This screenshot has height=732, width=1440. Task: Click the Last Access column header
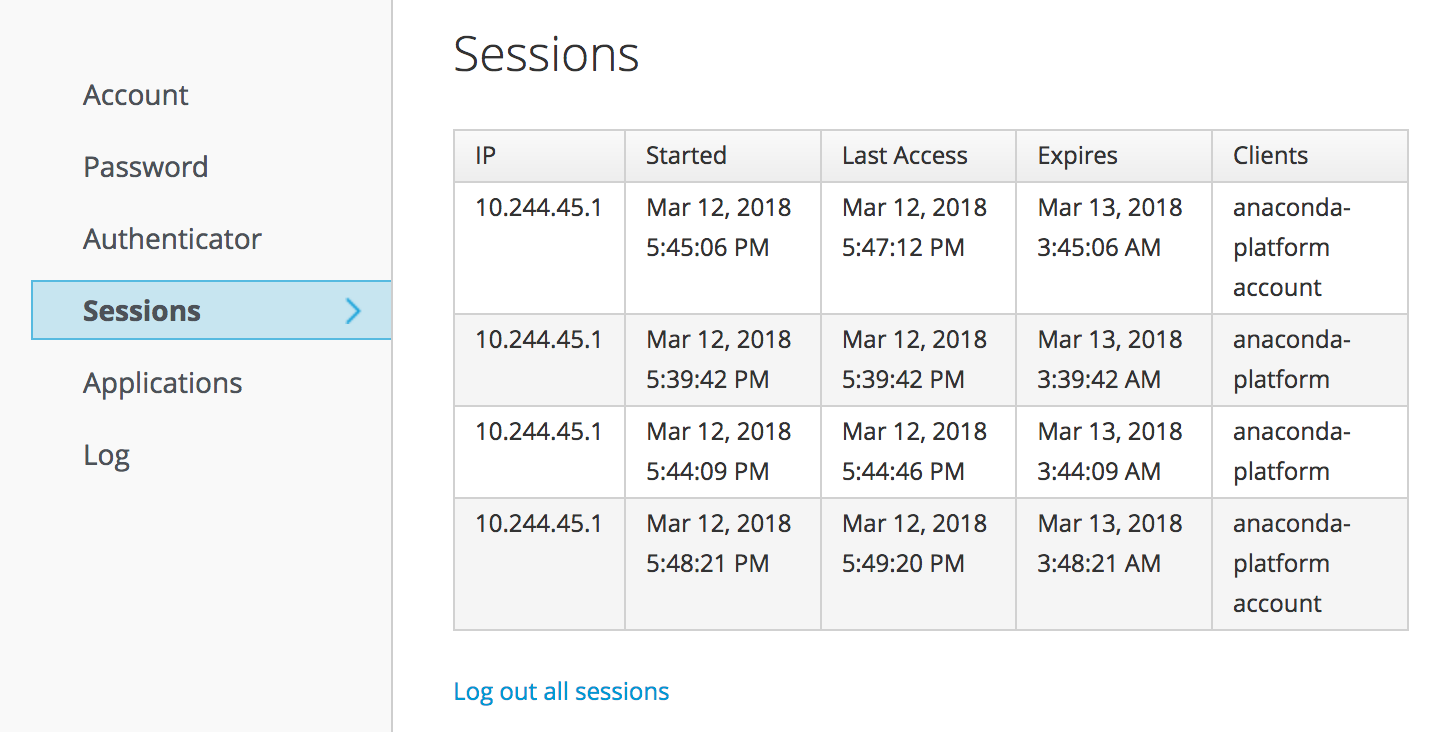click(x=904, y=156)
